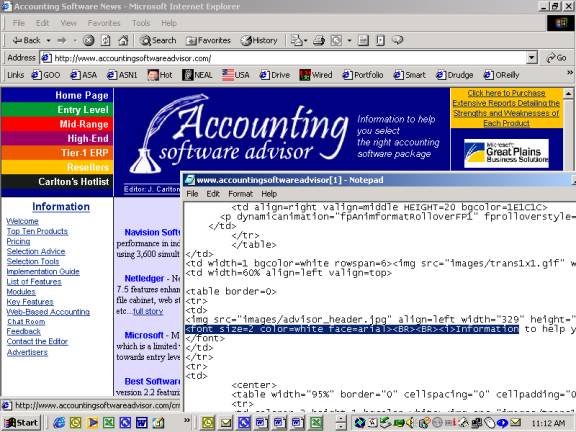576x432 pixels.
Task: Click the envelope mail icon in system tray
Action: pyautogui.click(x=516, y=423)
